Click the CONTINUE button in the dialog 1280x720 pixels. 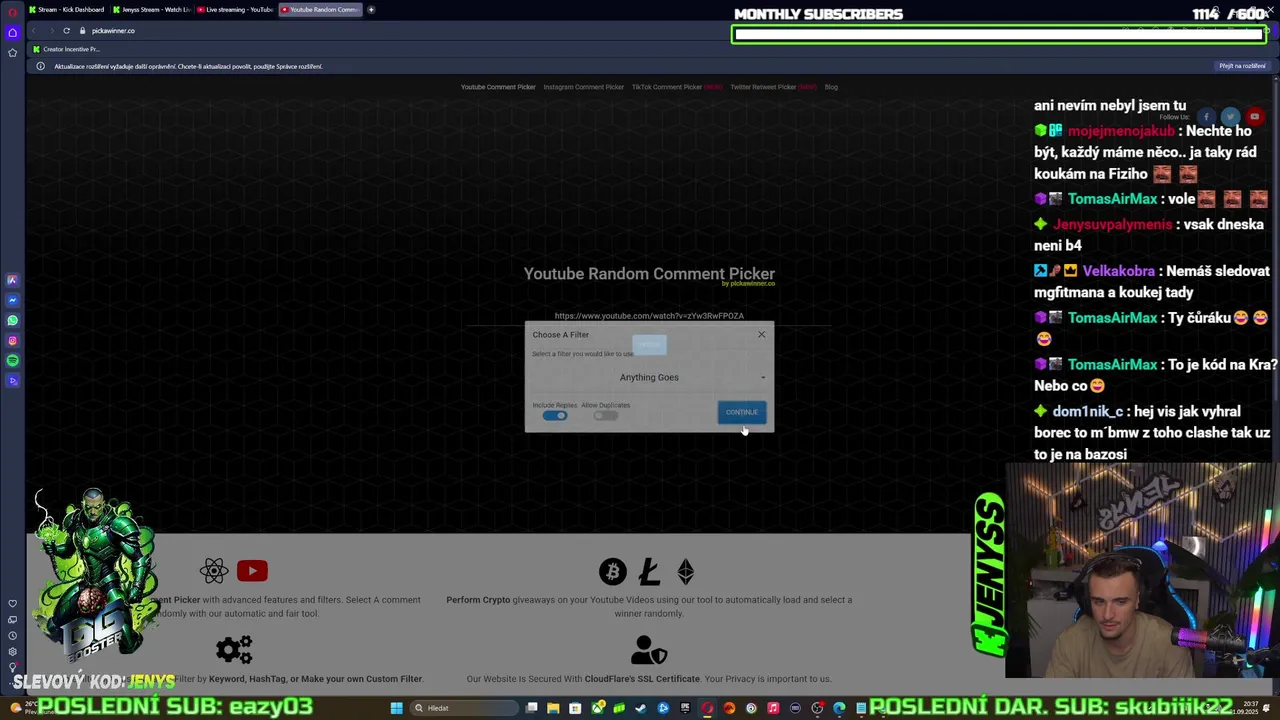point(742,412)
